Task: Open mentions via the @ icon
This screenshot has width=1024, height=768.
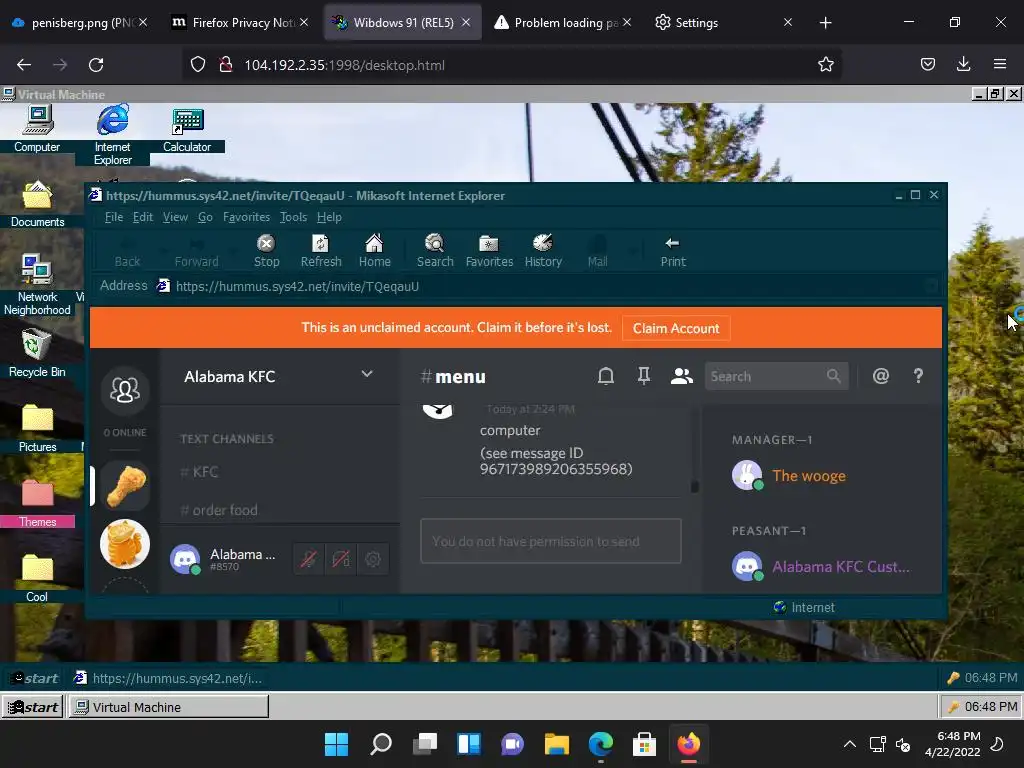Action: (x=880, y=376)
